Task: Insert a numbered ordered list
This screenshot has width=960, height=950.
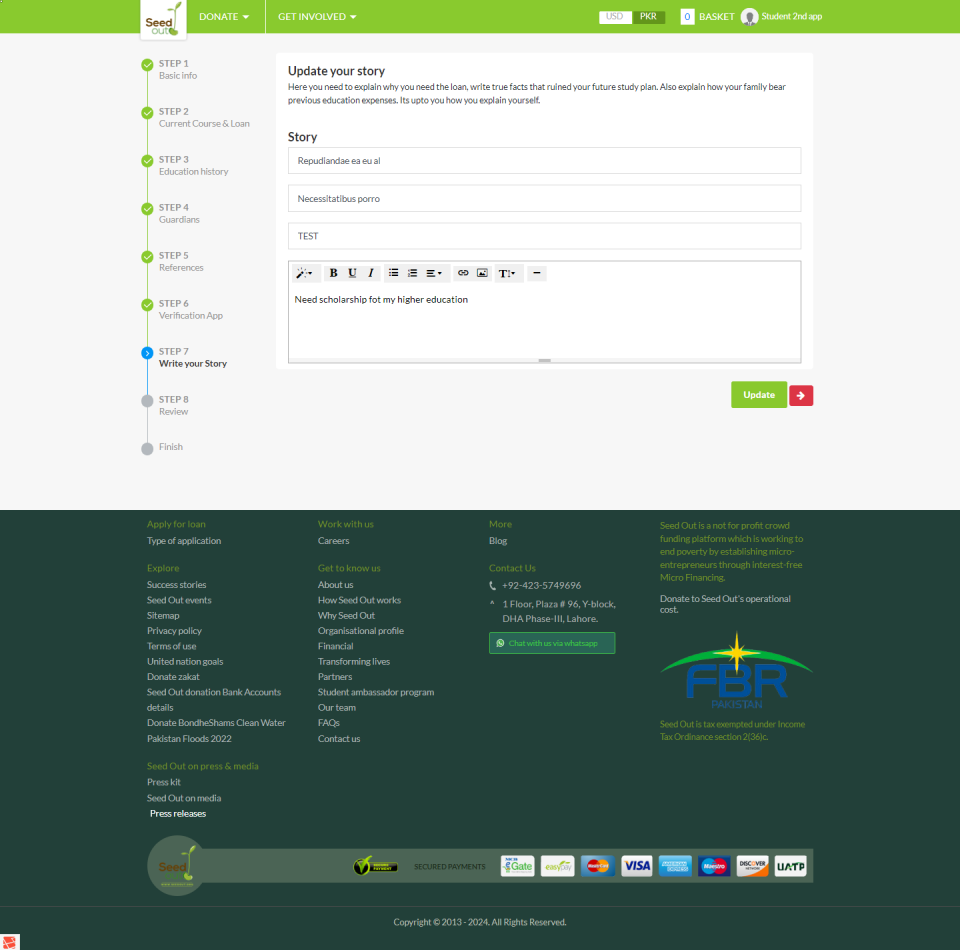Action: coord(412,273)
